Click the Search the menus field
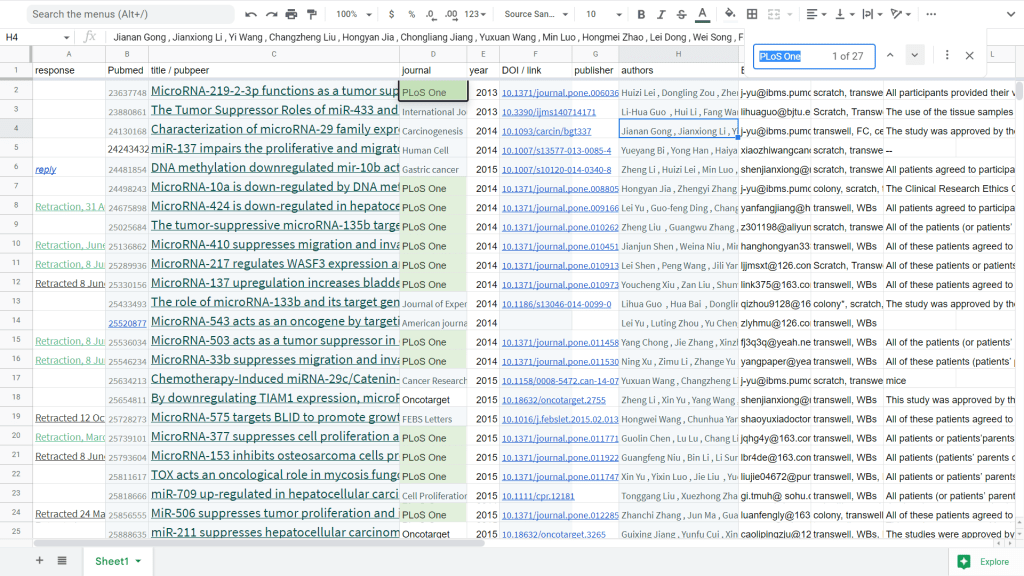Screen dimensions: 1024x576 click(128, 14)
